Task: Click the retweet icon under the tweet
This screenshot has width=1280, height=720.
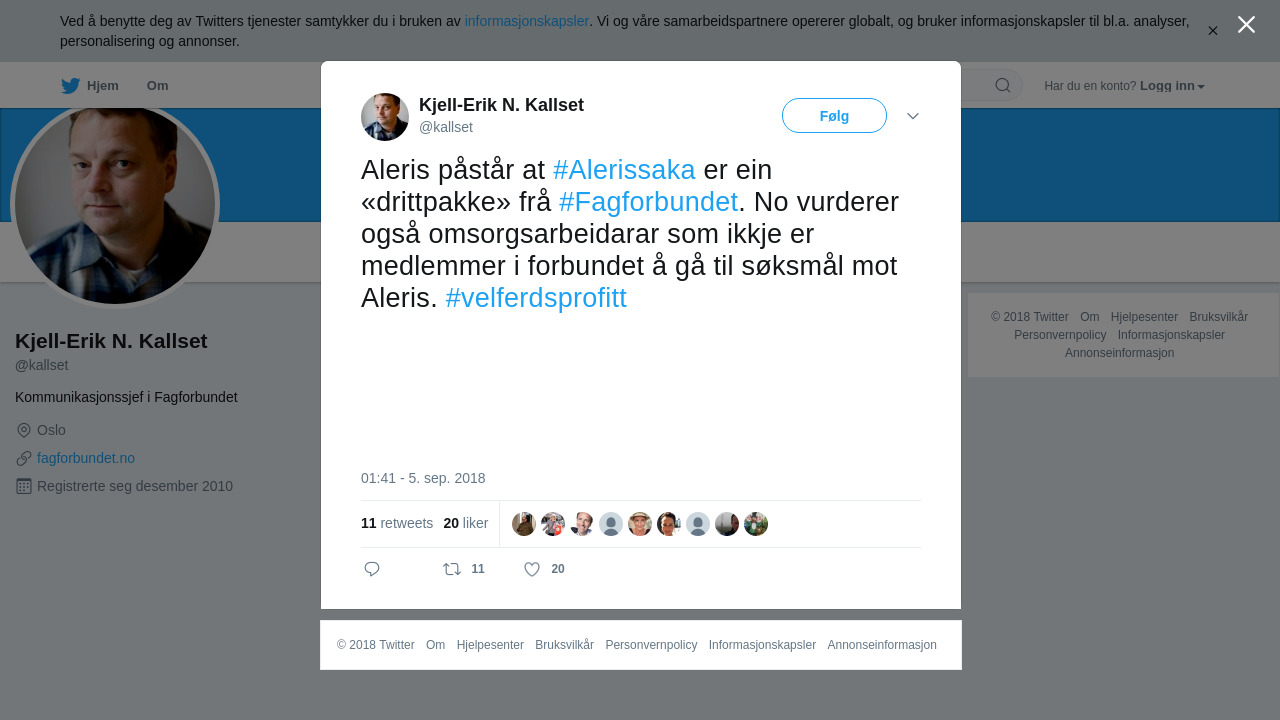Action: tap(452, 569)
